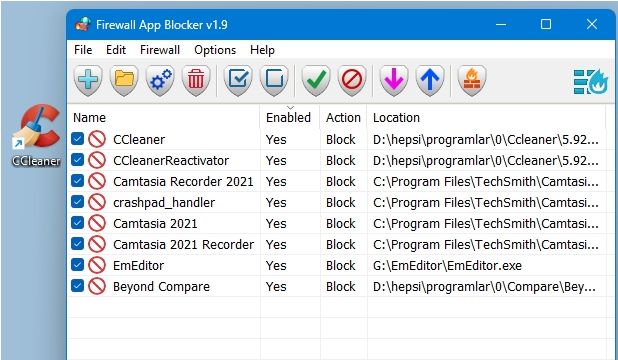Open the Firewall menu

tap(160, 50)
